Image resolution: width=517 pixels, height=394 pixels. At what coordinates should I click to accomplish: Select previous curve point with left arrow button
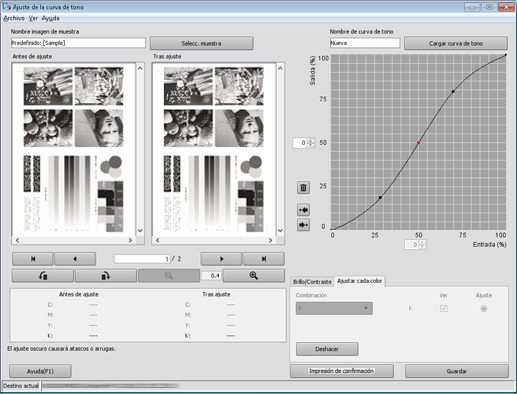[303, 210]
